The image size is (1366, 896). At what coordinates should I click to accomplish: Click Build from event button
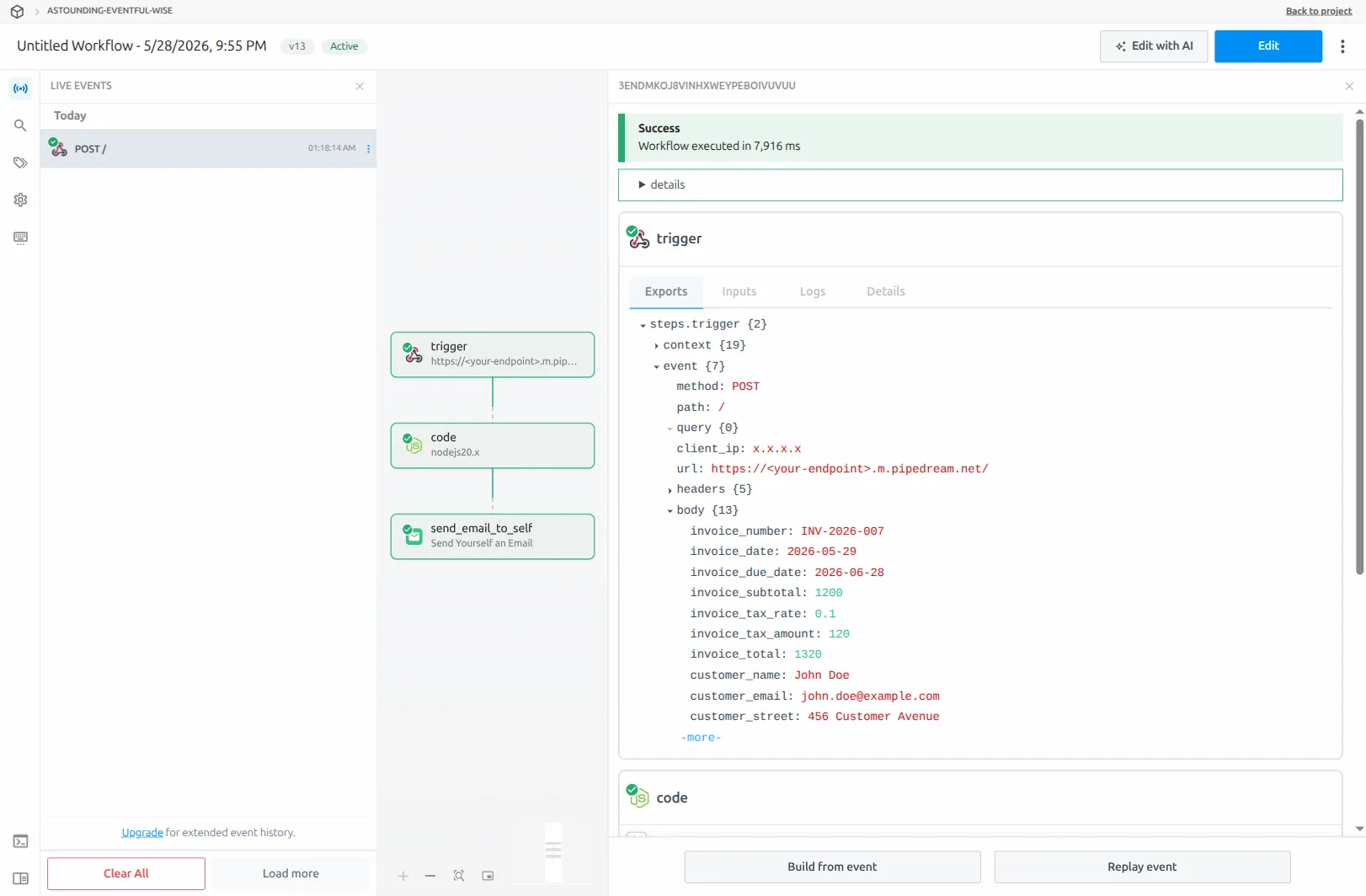[832, 867]
